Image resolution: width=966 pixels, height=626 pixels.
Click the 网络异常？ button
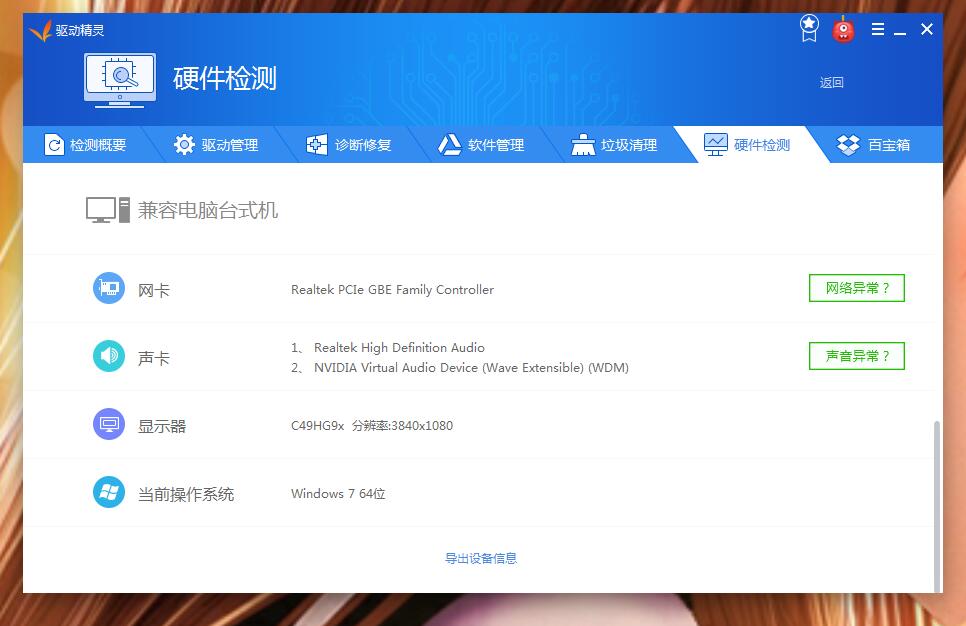pyautogui.click(x=856, y=288)
